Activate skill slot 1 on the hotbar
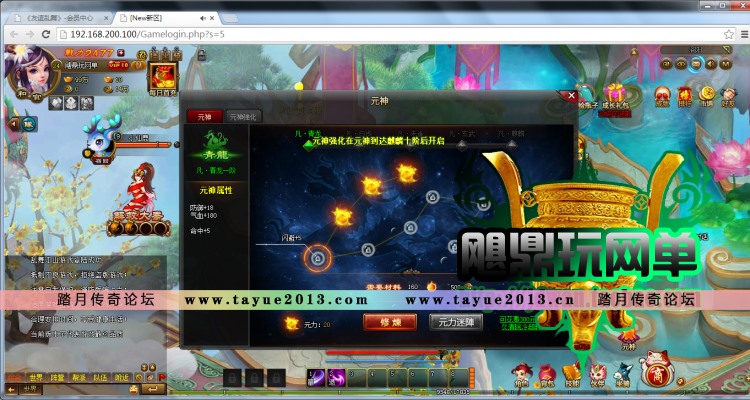 (316, 378)
